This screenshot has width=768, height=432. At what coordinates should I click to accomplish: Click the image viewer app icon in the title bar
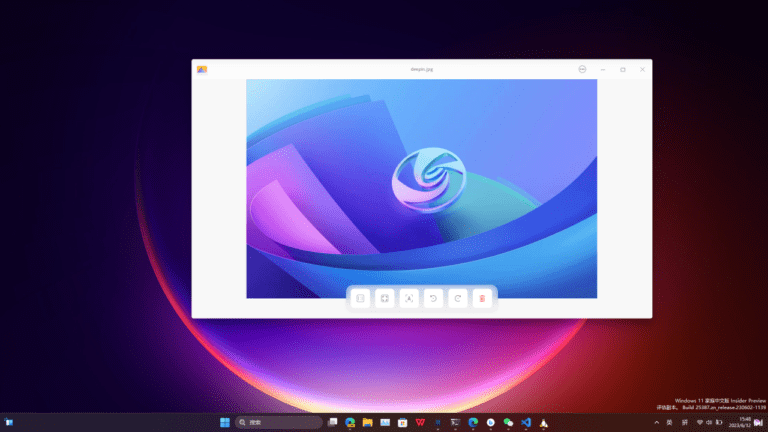[202, 69]
